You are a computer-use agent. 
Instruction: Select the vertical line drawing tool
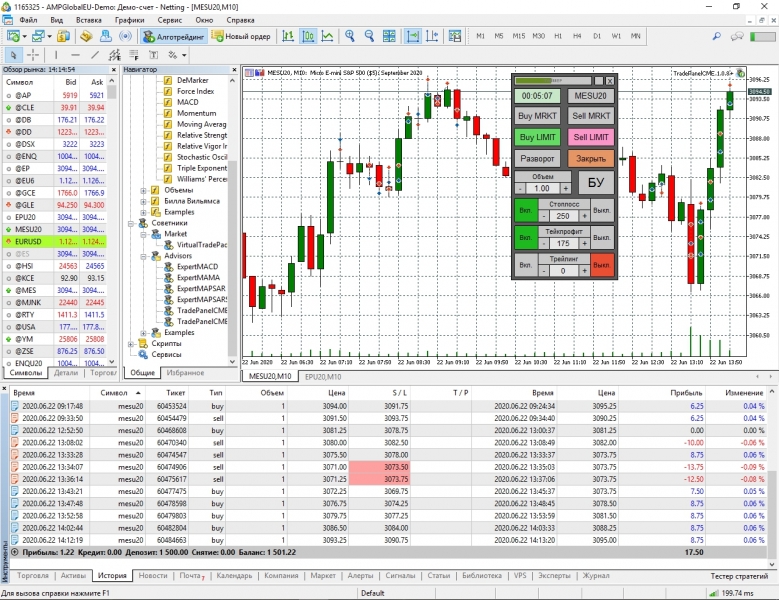tap(56, 55)
